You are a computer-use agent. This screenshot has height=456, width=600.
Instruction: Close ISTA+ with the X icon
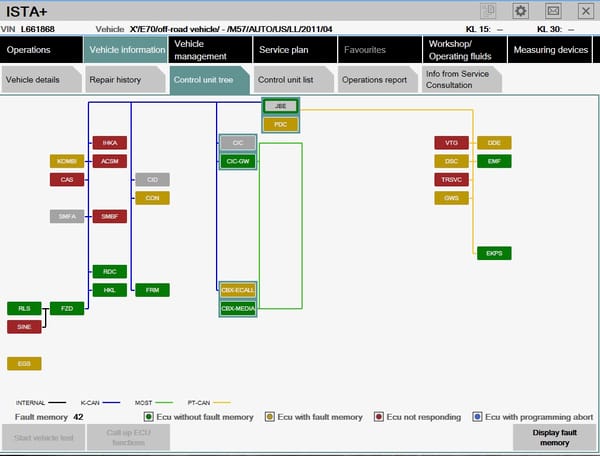point(585,11)
